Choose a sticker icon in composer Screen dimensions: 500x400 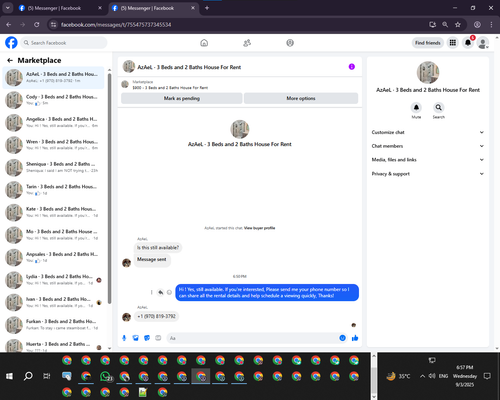point(147,338)
